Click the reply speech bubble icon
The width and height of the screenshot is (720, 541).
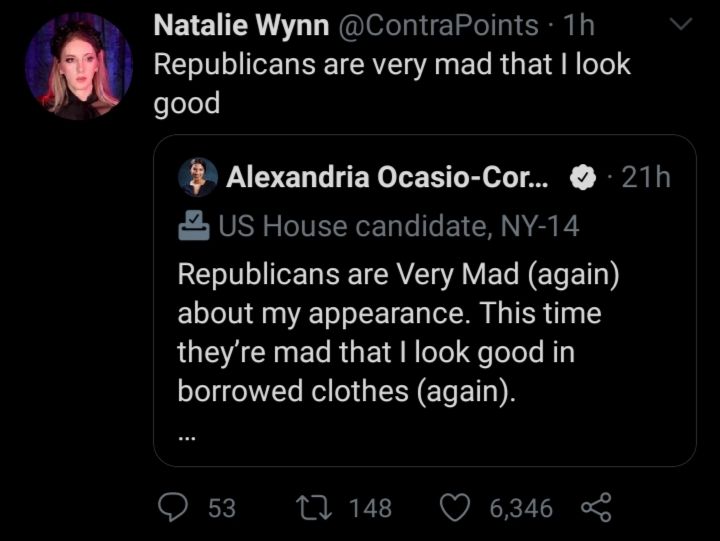[x=177, y=508]
